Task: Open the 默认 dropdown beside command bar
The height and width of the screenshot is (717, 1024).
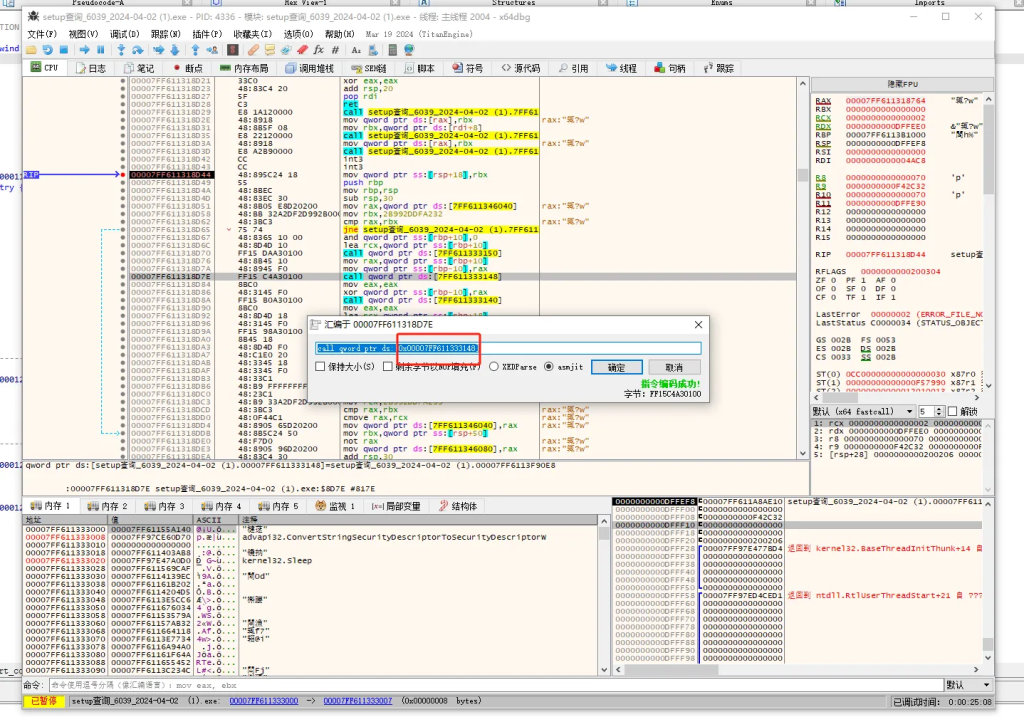Action: [x=967, y=685]
